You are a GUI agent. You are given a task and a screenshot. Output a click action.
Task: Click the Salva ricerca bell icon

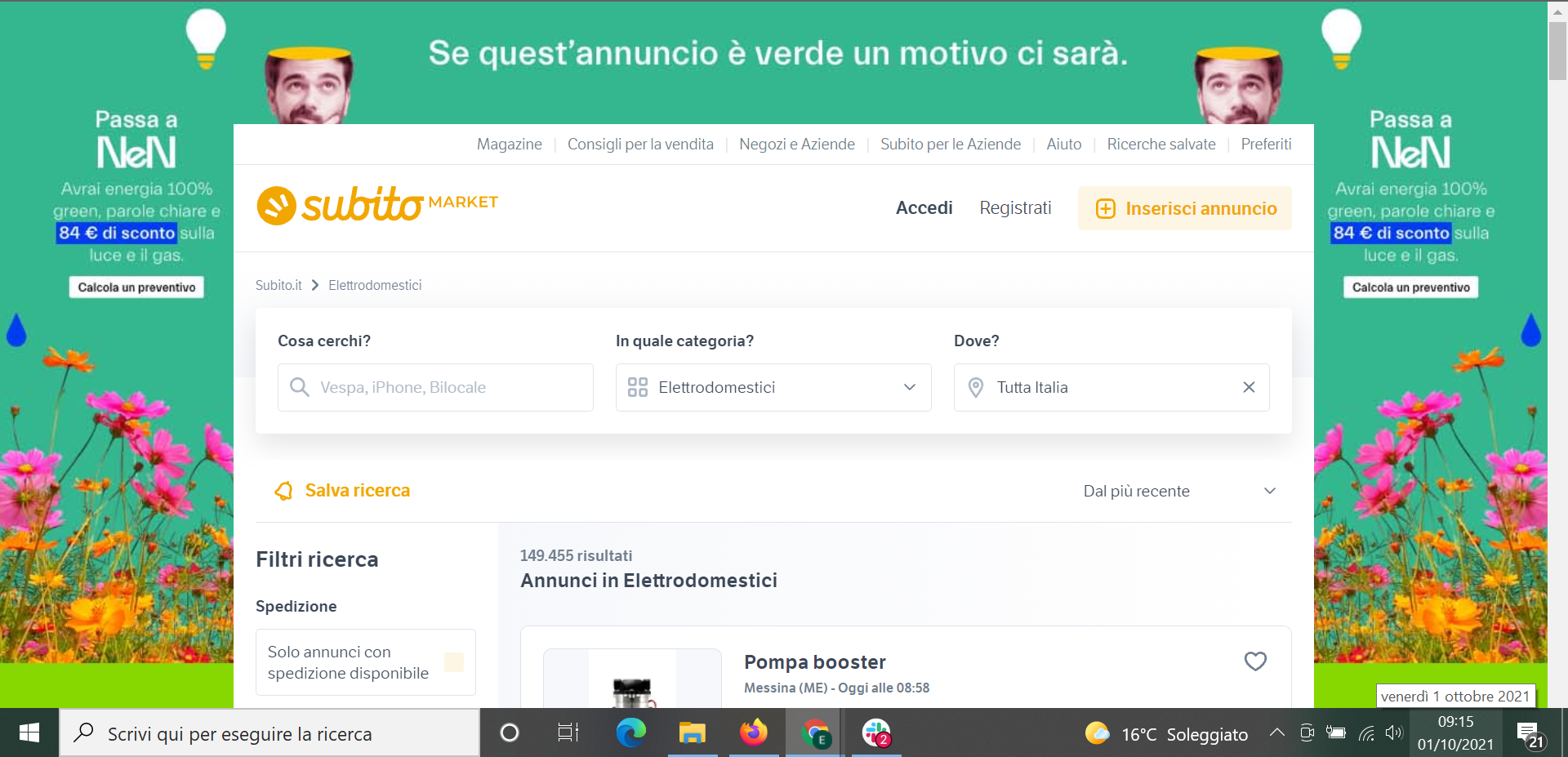[283, 491]
